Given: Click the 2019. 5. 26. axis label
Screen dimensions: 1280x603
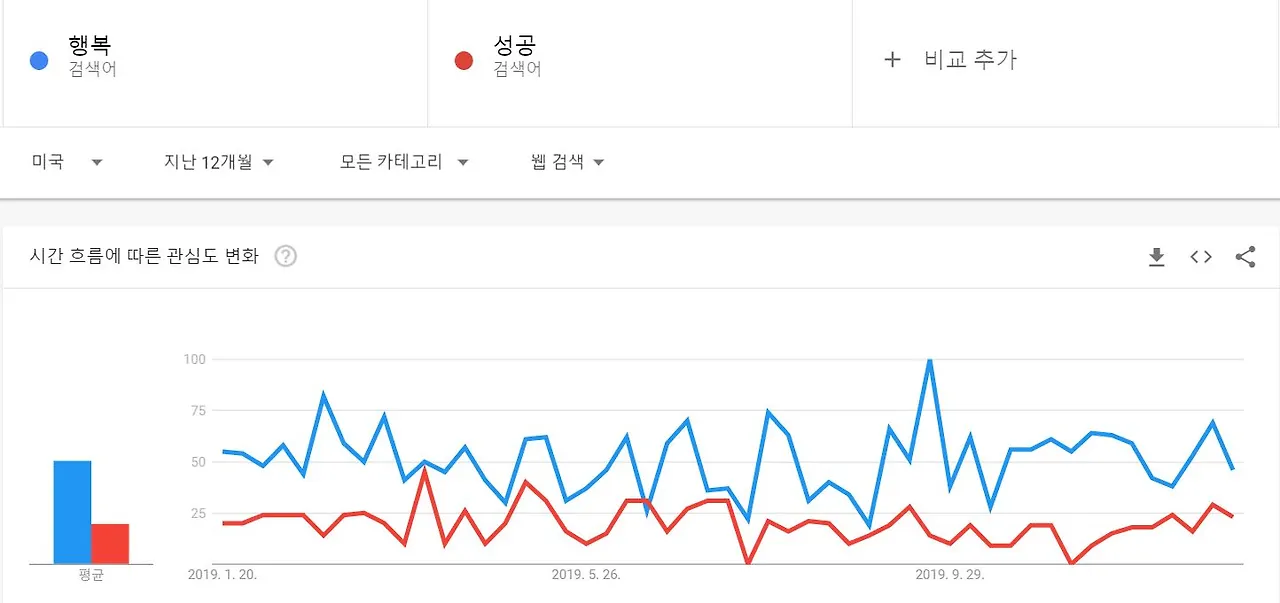Looking at the screenshot, I should click(x=586, y=574).
